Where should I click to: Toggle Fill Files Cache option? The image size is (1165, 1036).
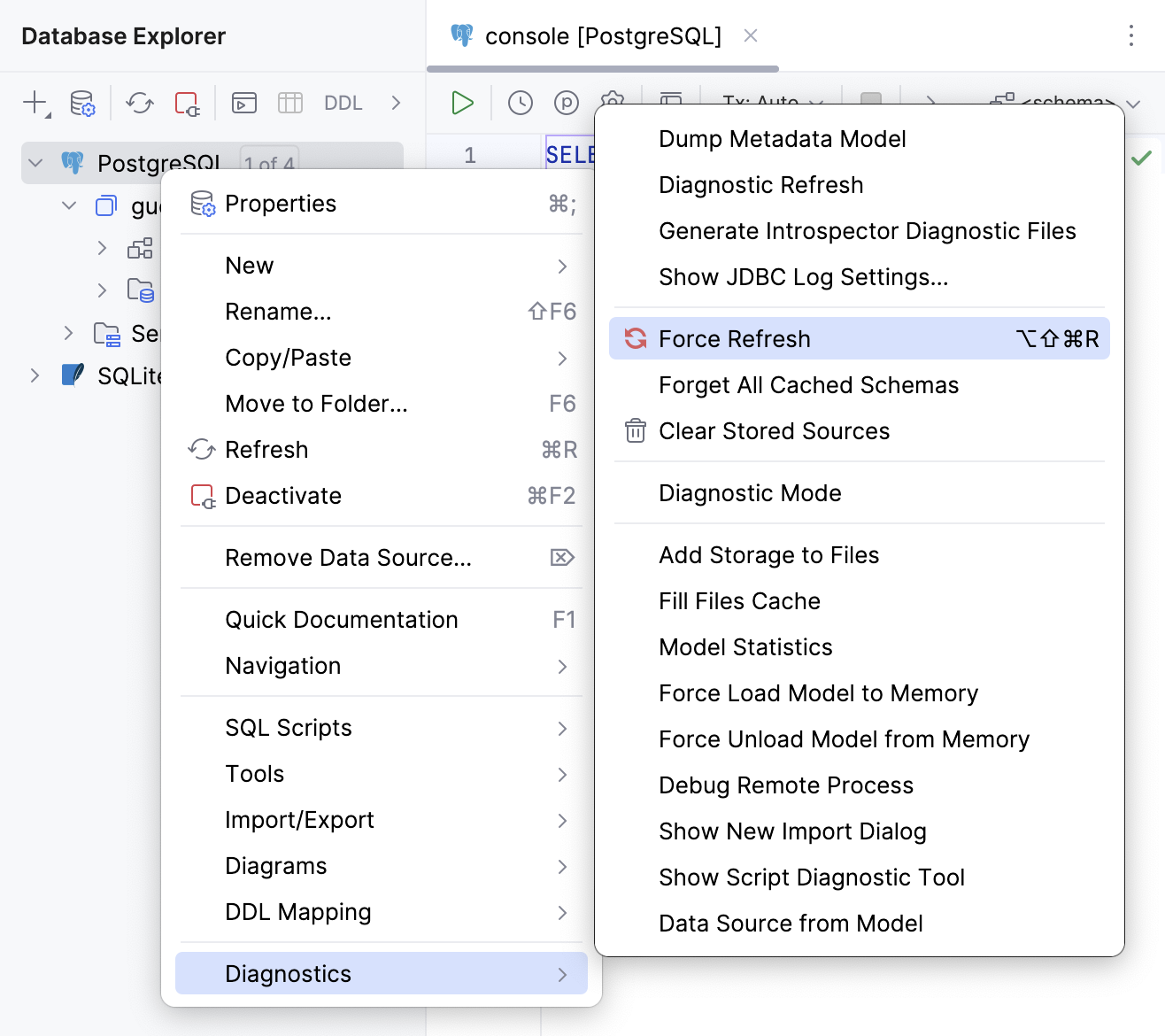738,601
